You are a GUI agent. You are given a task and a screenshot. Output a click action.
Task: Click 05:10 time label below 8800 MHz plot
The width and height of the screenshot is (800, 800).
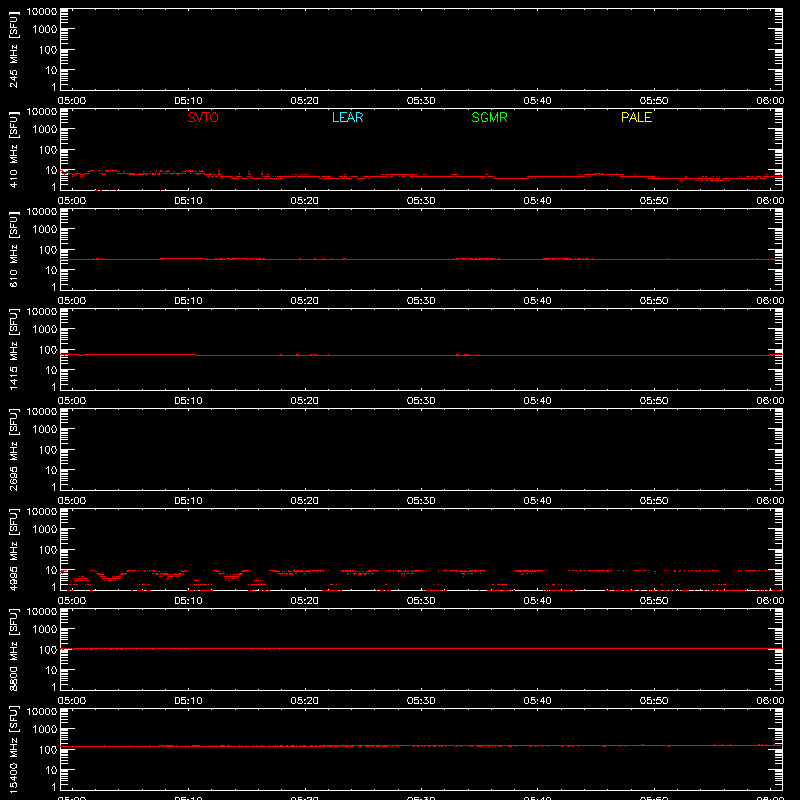tap(188, 701)
